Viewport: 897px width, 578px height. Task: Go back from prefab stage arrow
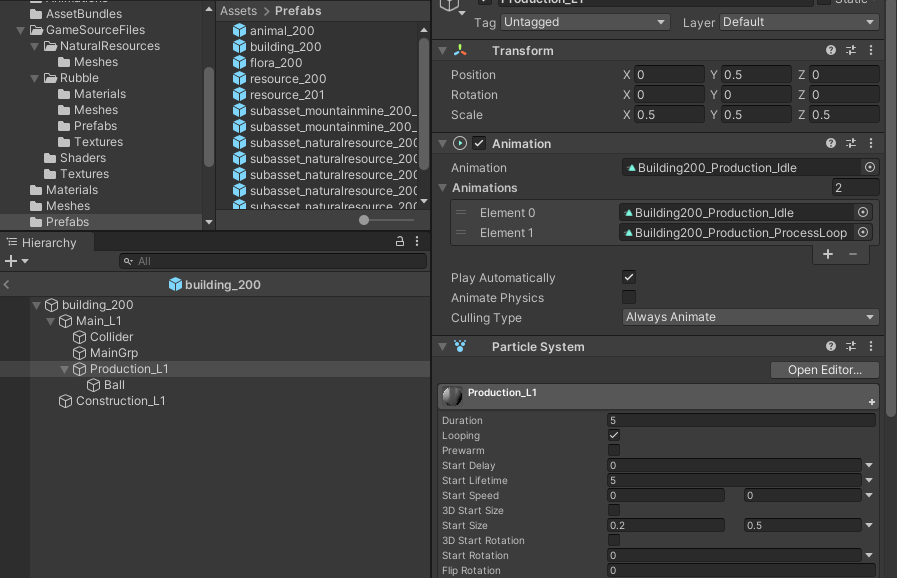click(6, 284)
